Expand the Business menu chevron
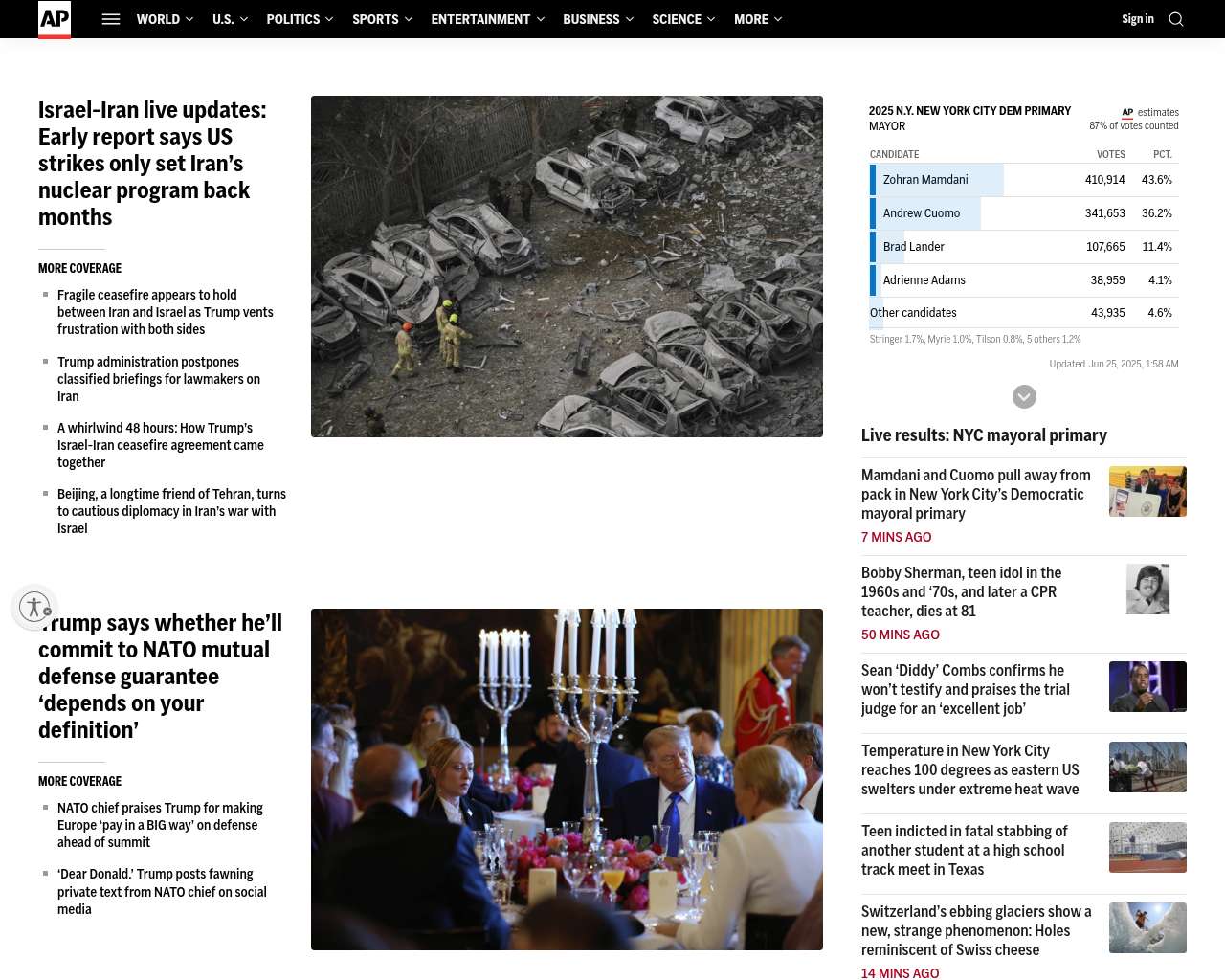This screenshot has width=1225, height=980. (629, 19)
